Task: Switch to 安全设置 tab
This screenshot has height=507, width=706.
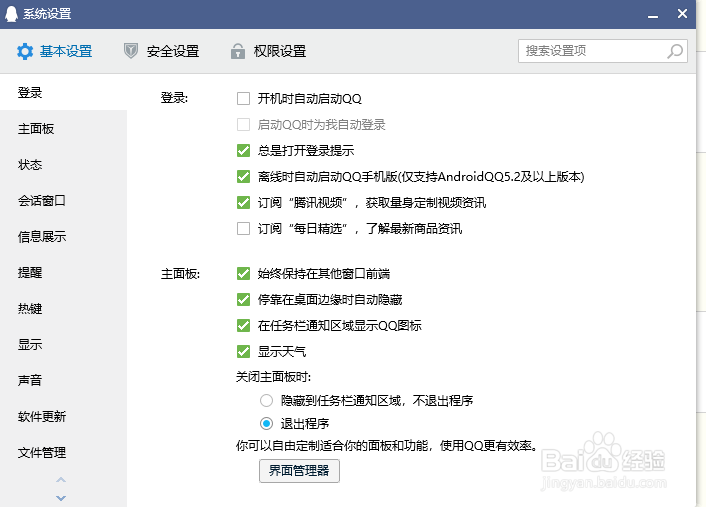Action: pos(161,51)
